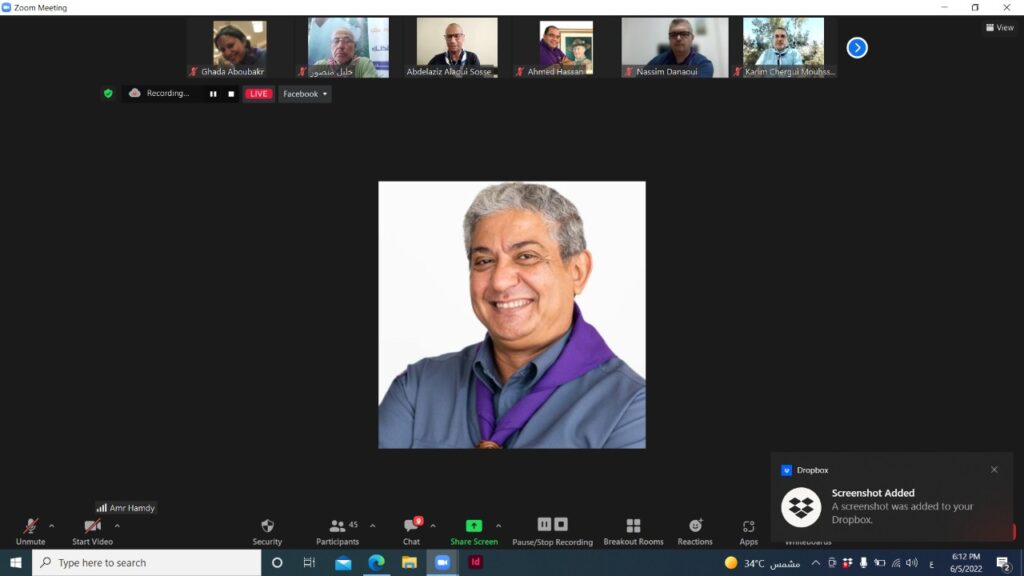Start Video with the camera button
This screenshot has width=1024, height=576.
92,530
